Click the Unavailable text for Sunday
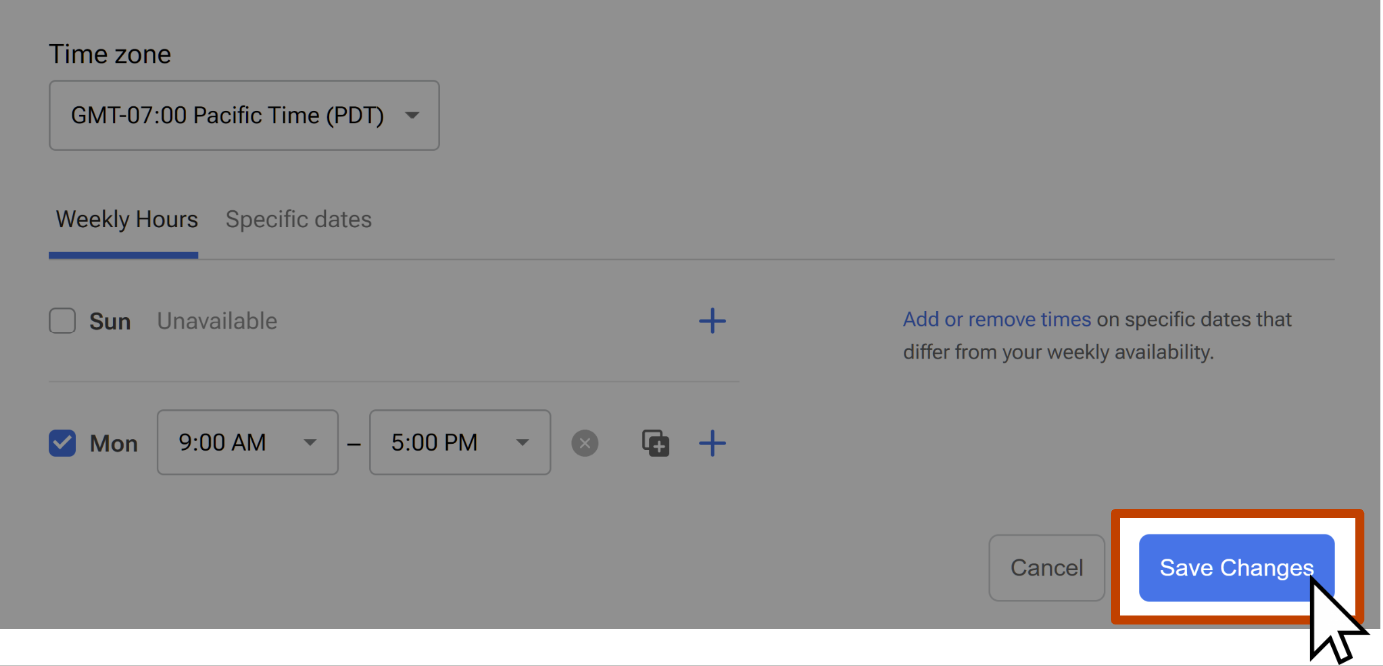Screen dimensions: 1383x666 pos(217,321)
